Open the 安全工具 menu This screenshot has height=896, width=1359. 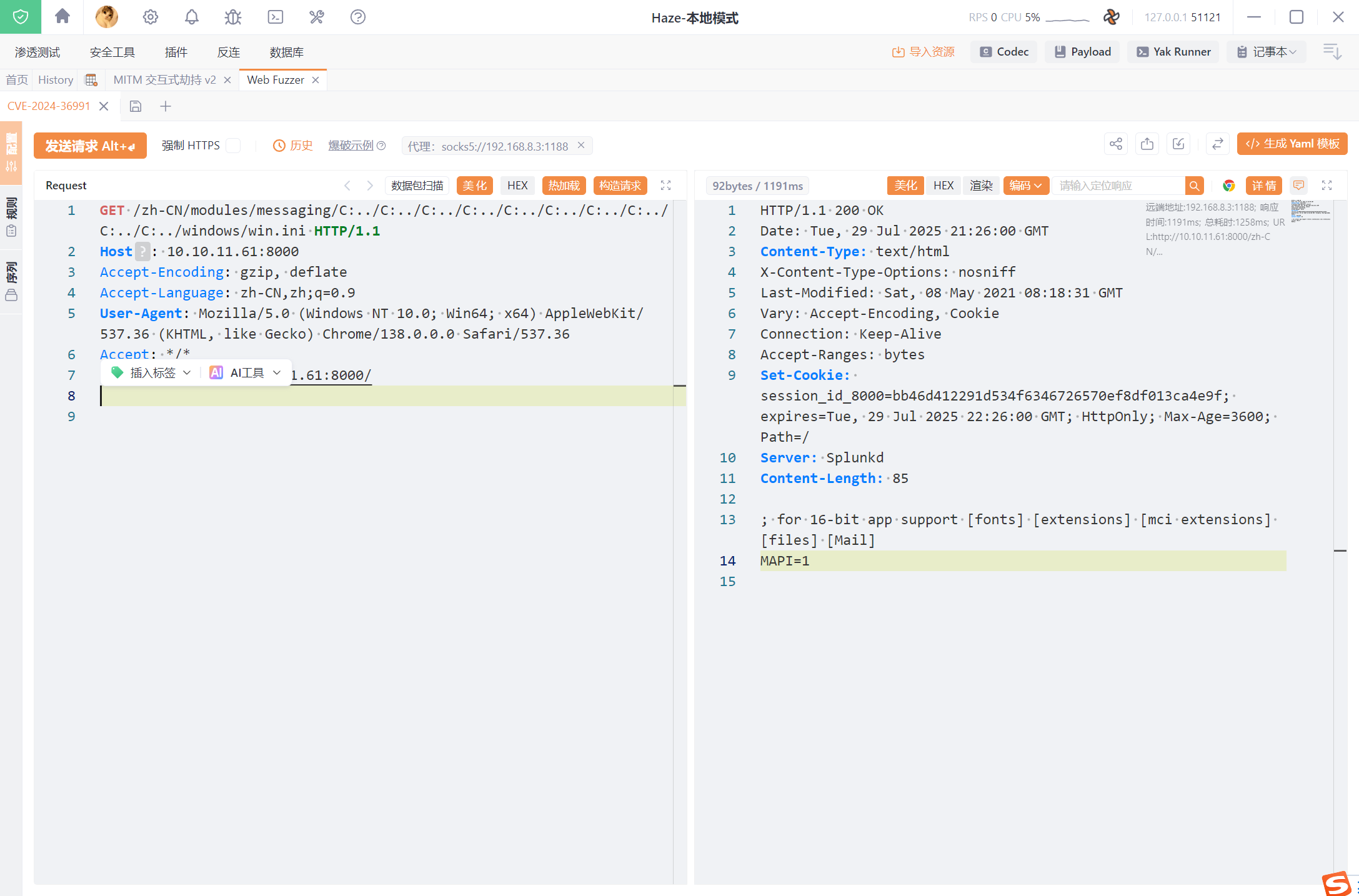point(112,52)
